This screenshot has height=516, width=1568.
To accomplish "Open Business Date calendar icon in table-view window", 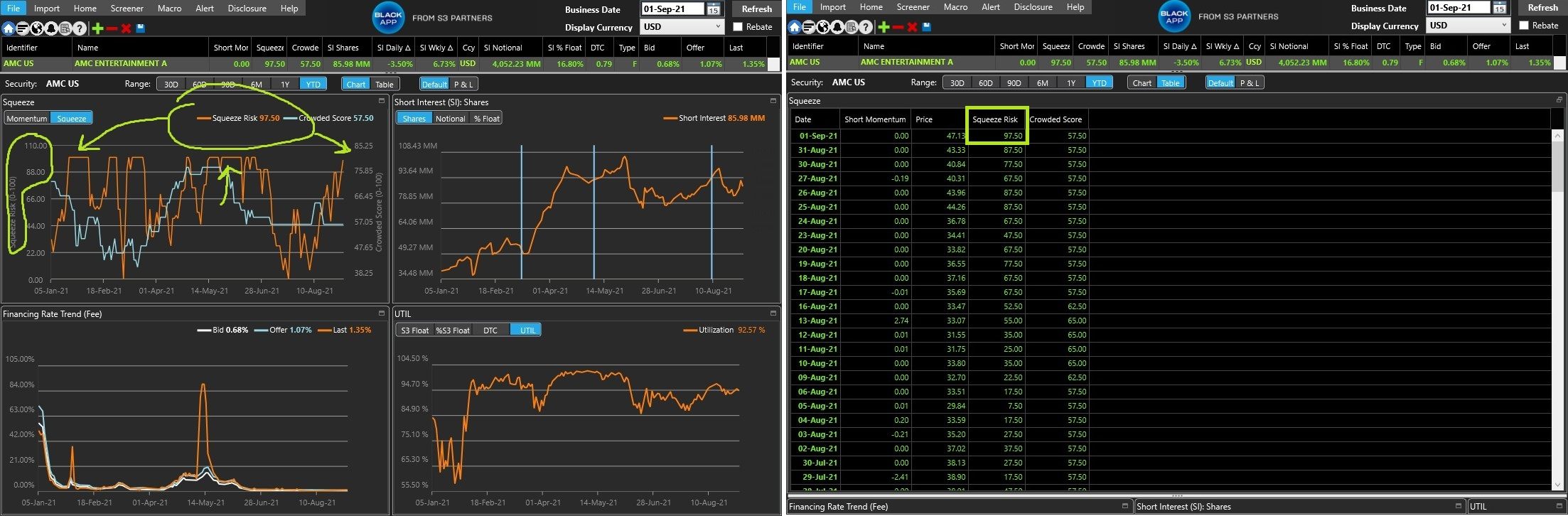I will pos(1499,8).
